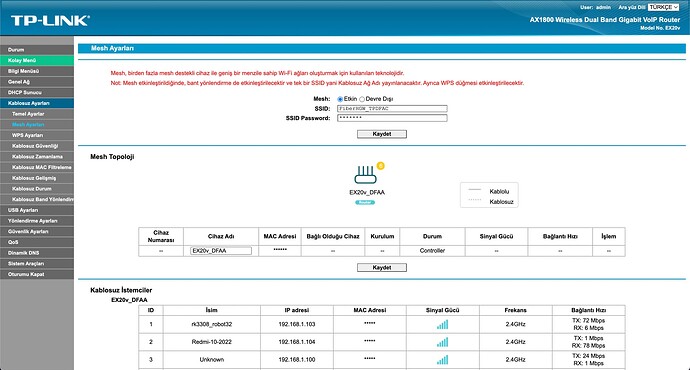Click the IP address 192.168.1.104
Viewport: 690px width, 370px height.
(x=297, y=342)
